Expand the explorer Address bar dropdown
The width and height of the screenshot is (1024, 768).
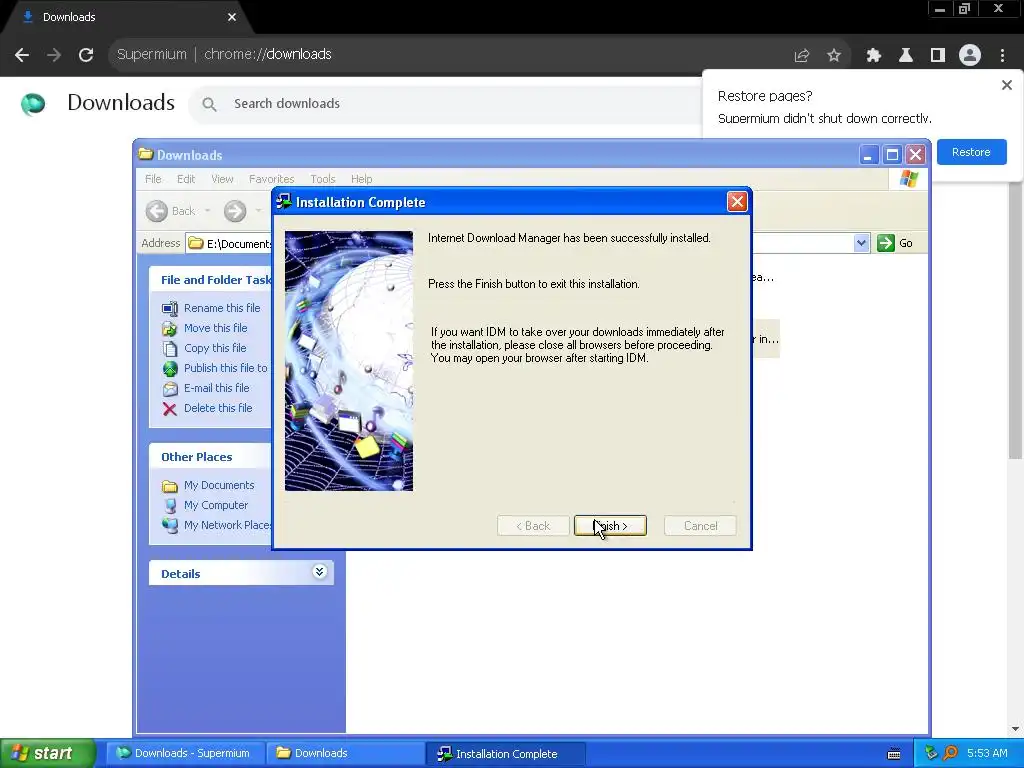[x=861, y=243]
